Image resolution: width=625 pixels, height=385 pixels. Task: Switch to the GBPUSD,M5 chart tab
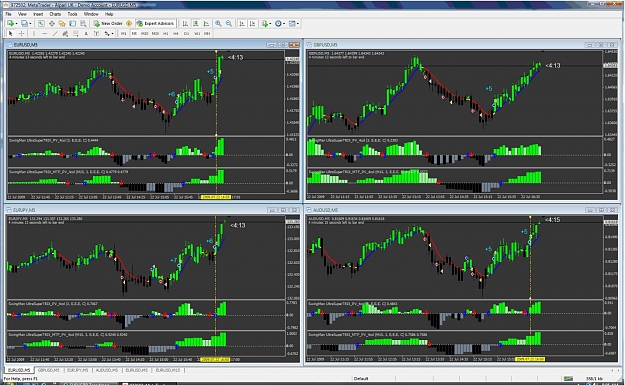click(49, 370)
